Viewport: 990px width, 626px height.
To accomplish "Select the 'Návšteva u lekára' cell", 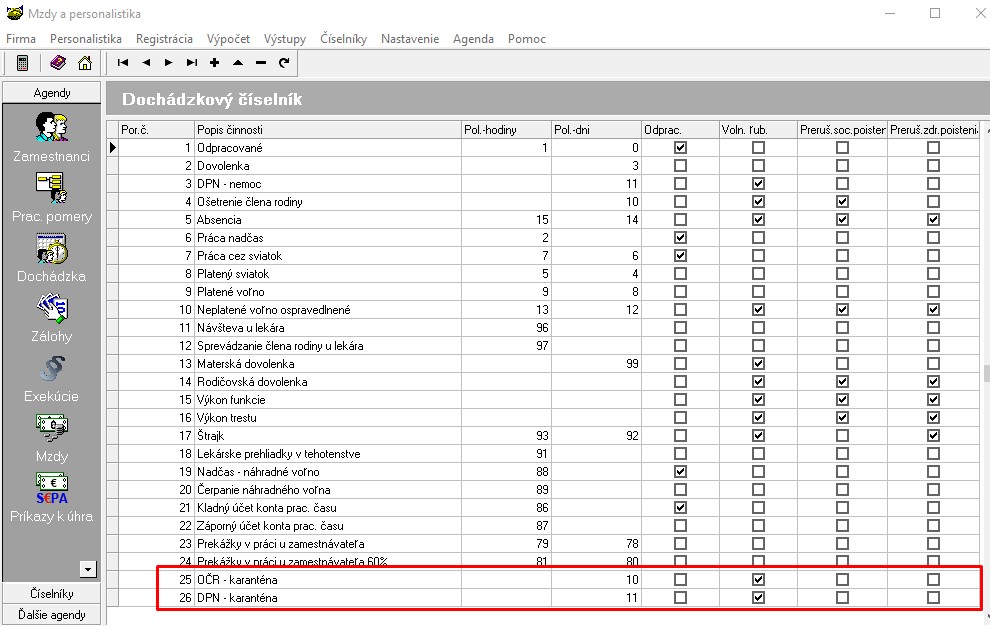I will pyautogui.click(x=328, y=328).
